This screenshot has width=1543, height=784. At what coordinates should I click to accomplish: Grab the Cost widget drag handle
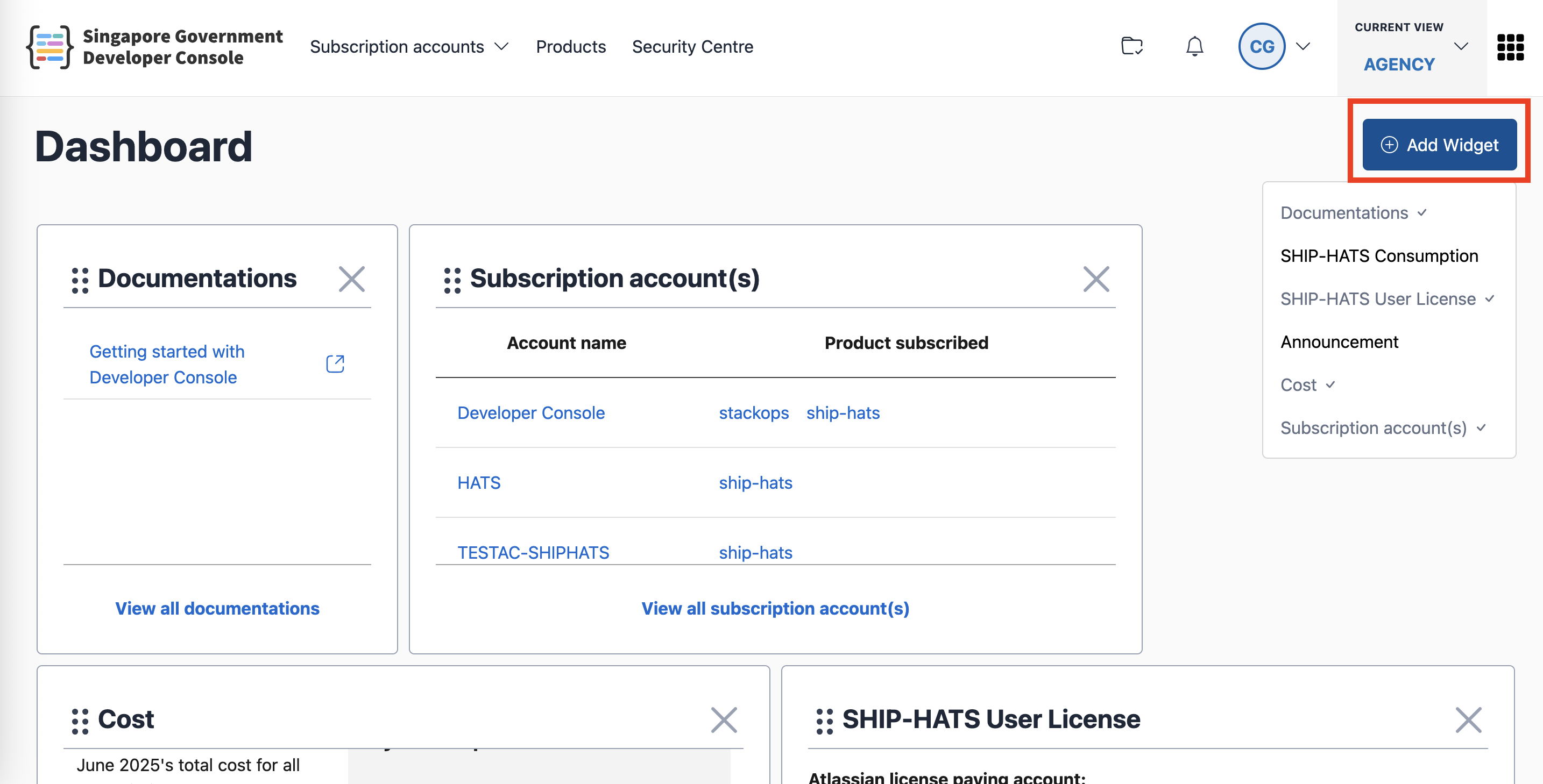tap(80, 721)
